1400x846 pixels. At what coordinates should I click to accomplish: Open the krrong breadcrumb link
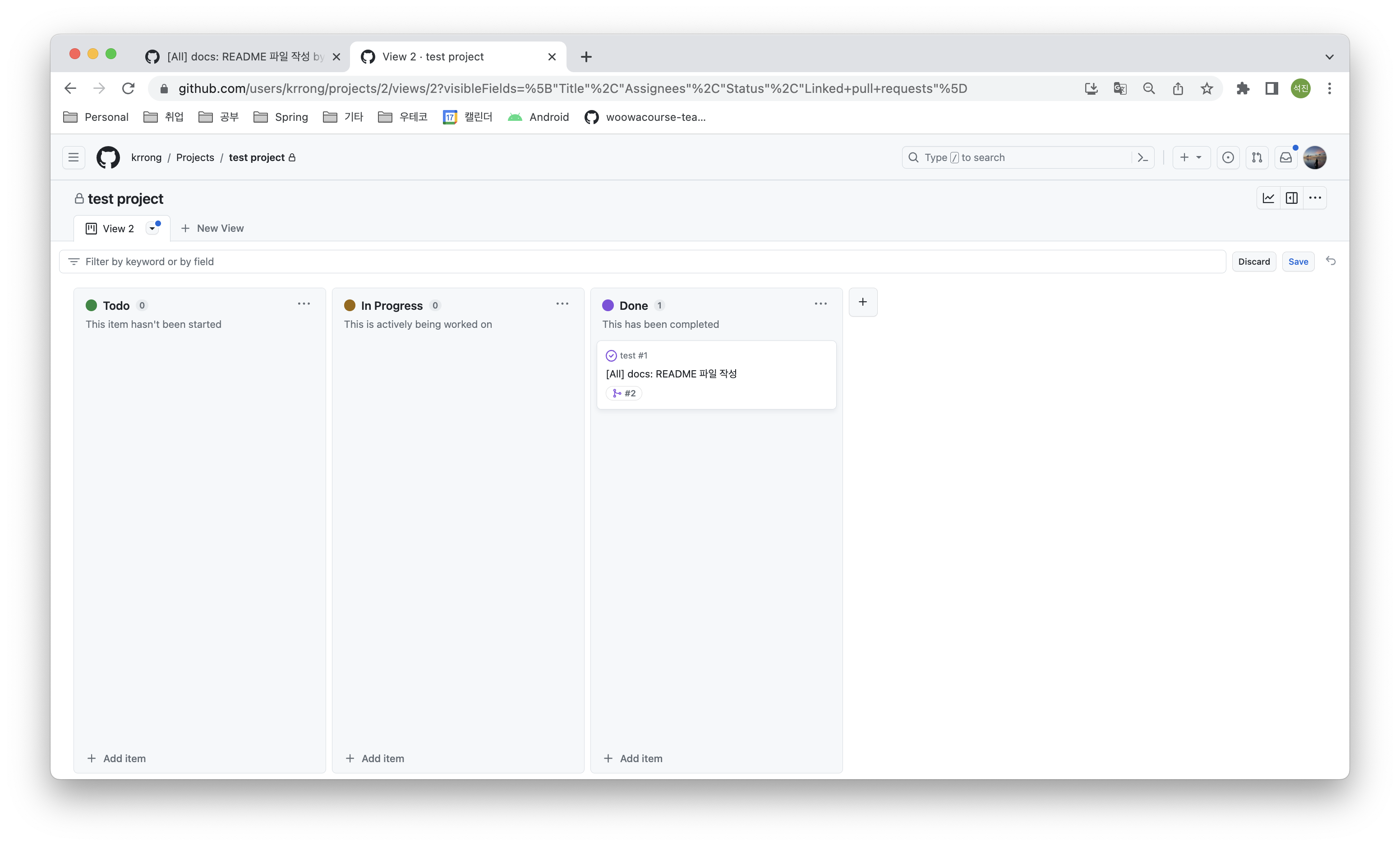click(x=146, y=157)
